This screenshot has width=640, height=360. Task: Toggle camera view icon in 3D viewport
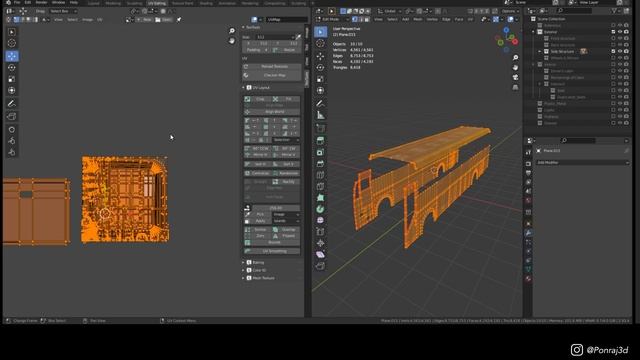point(516,78)
